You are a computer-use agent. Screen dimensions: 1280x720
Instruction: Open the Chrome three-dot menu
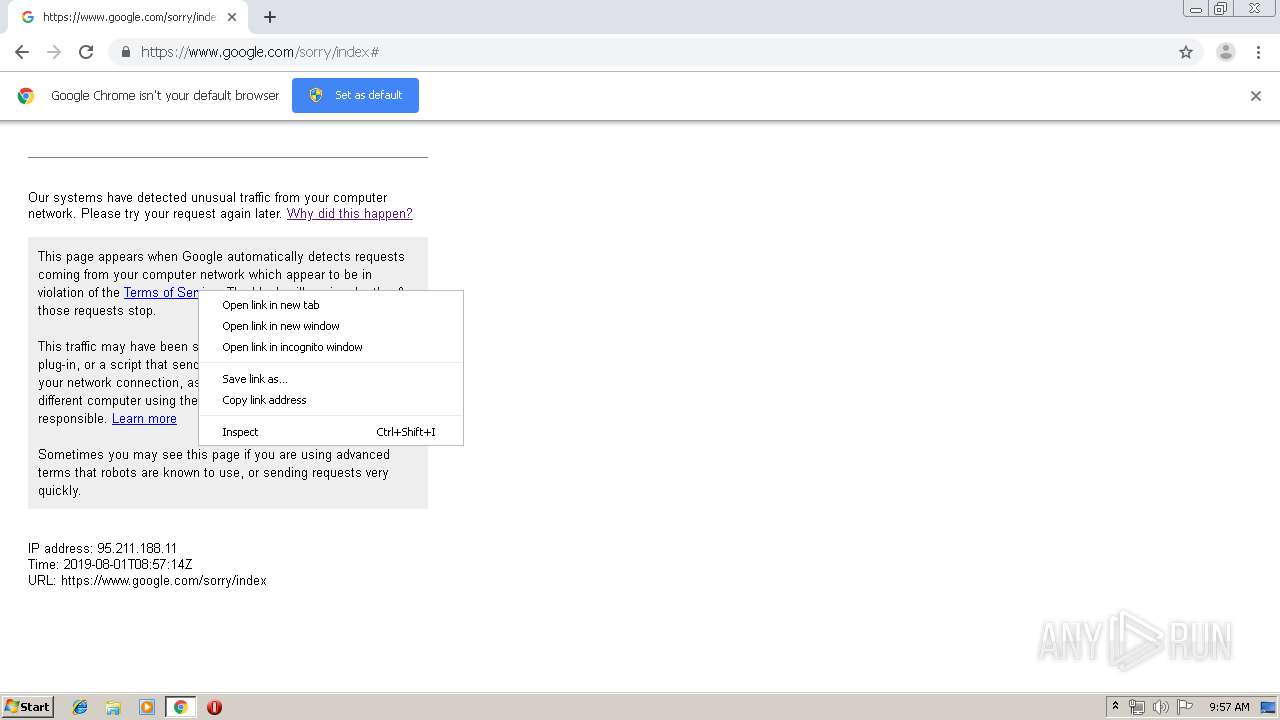tap(1258, 52)
